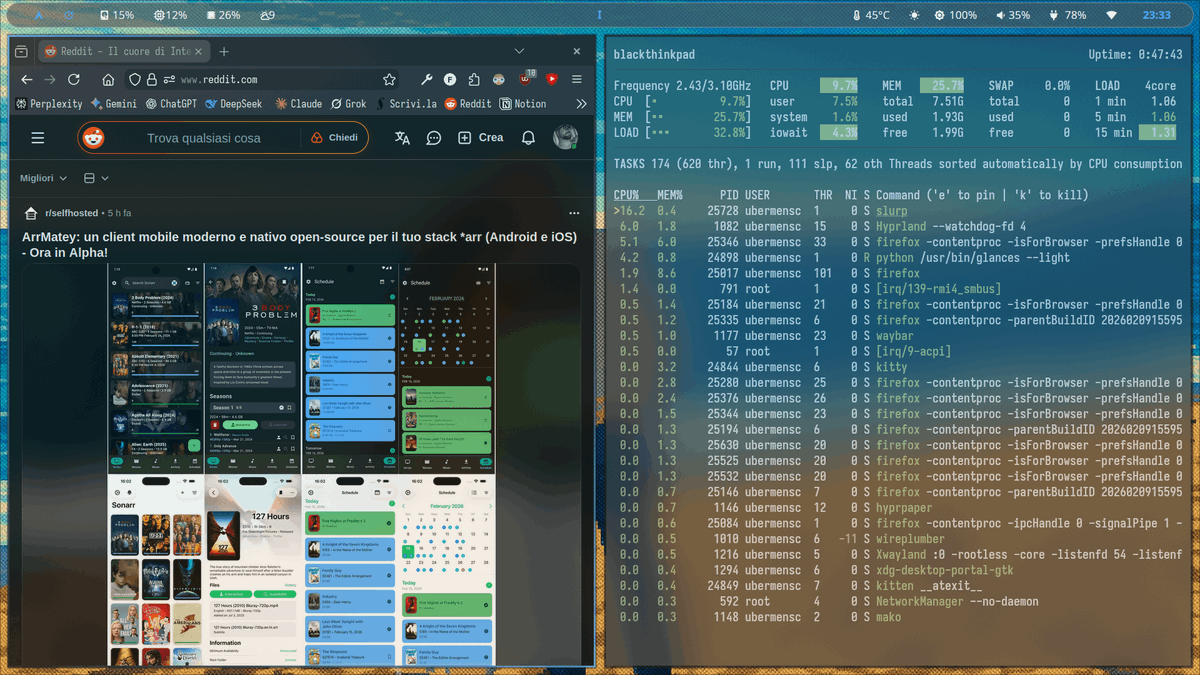
Task: Open a new browser tab
Action: (x=224, y=51)
